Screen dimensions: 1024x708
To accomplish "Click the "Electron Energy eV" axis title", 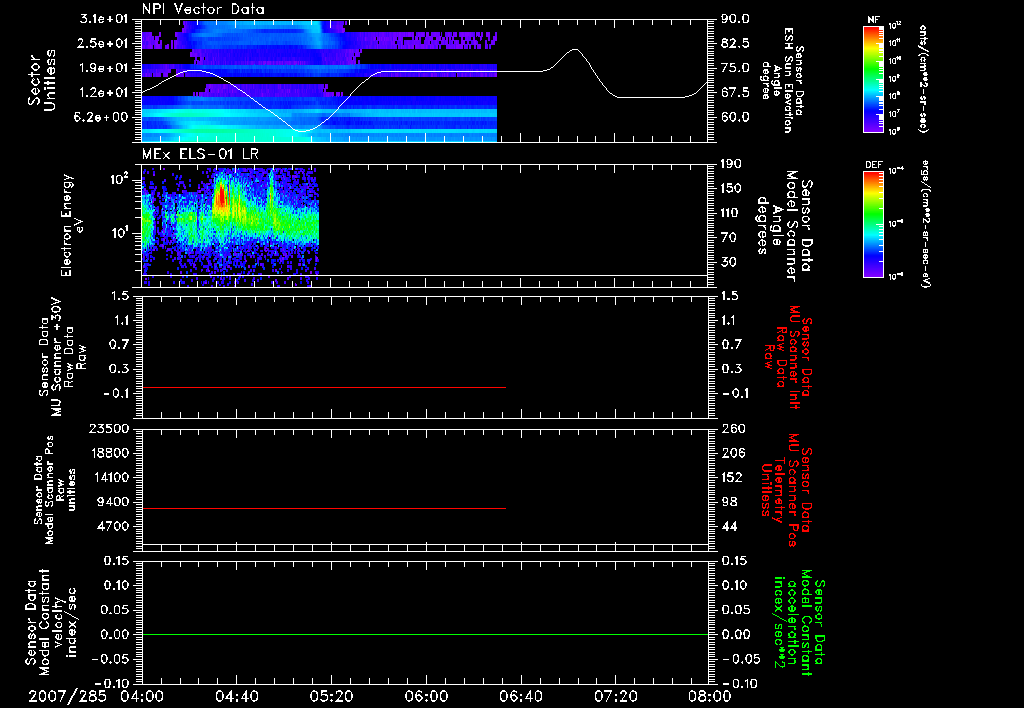I will (73, 225).
